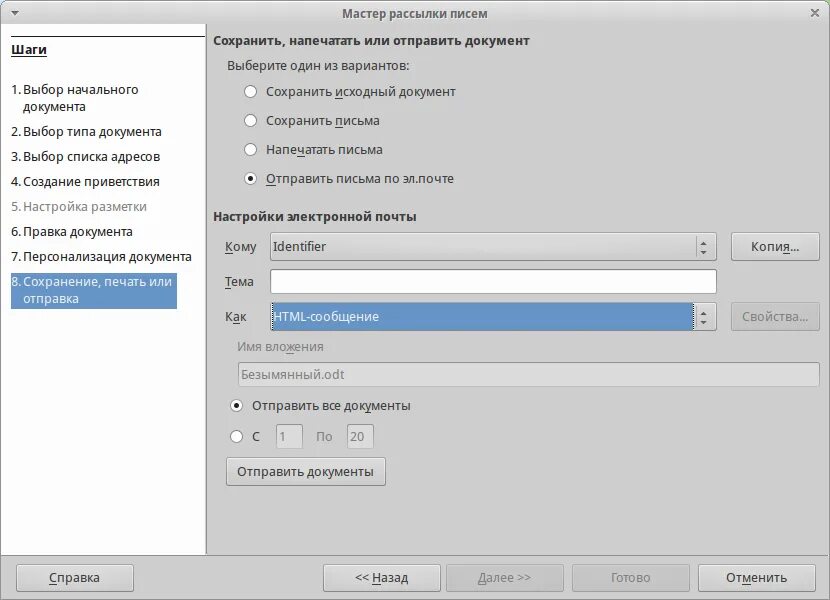Go to step 5 'Настройка разметки'
830x600 pixels.
(x=79, y=207)
